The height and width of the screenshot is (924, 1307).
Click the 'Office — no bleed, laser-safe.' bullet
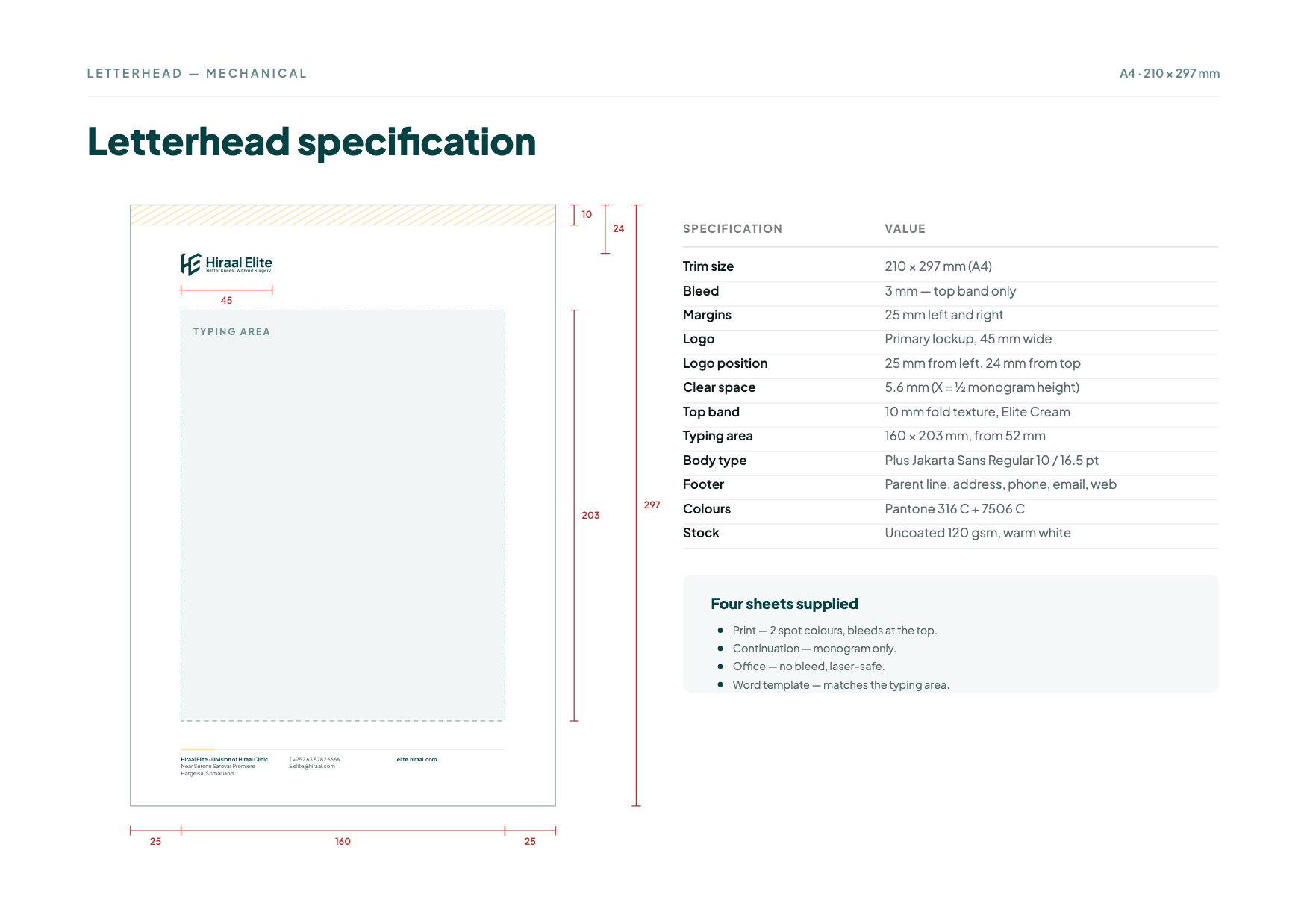point(808,667)
